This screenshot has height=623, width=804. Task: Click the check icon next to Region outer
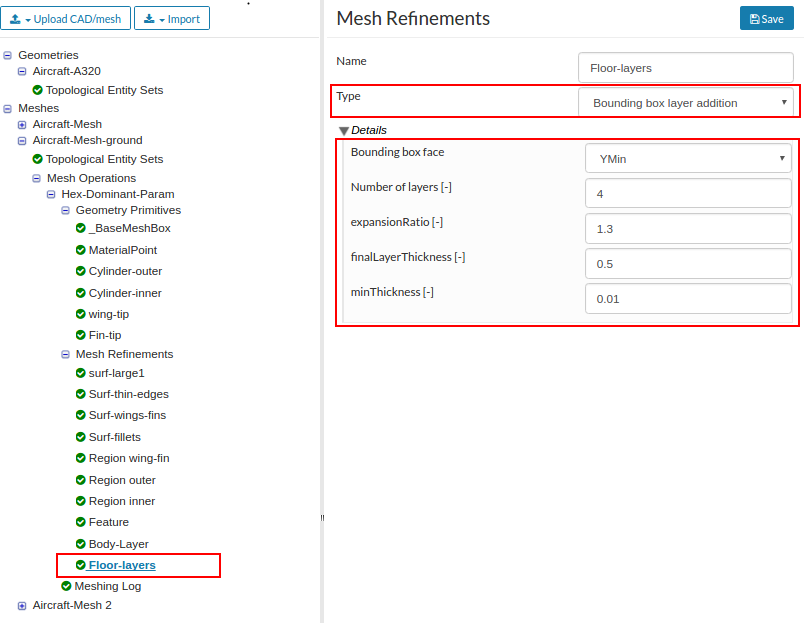coord(81,480)
